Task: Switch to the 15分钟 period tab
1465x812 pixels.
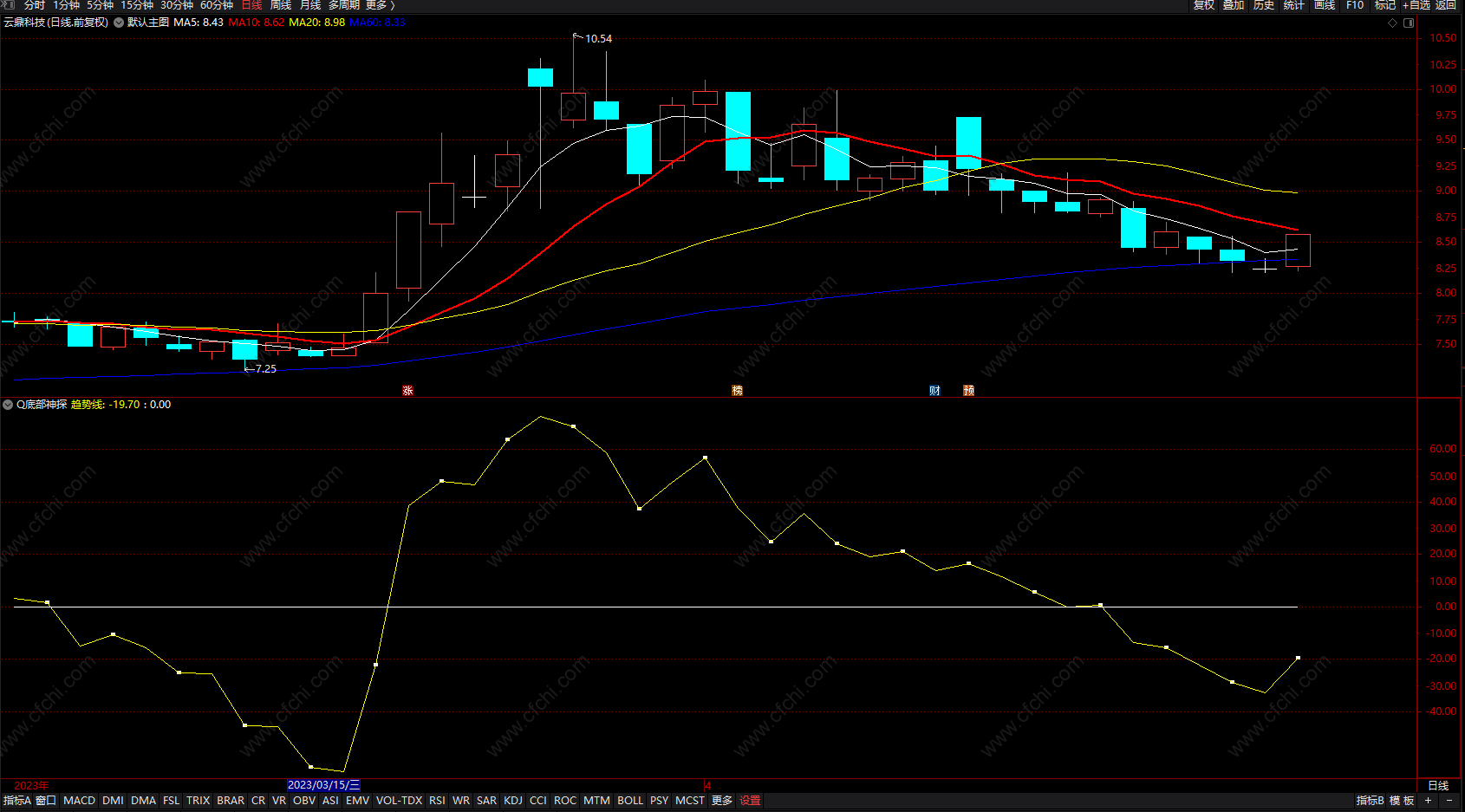Action: pyautogui.click(x=137, y=5)
